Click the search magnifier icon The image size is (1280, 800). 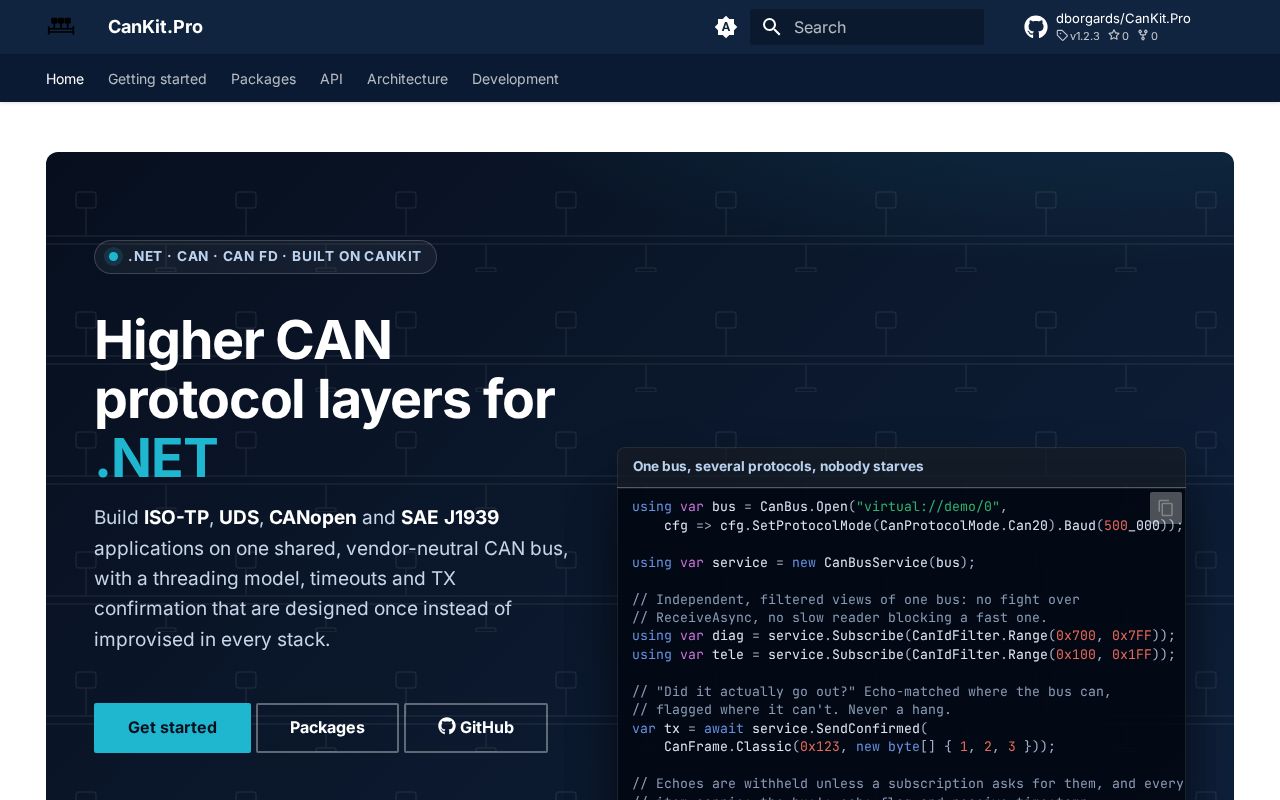point(771,27)
